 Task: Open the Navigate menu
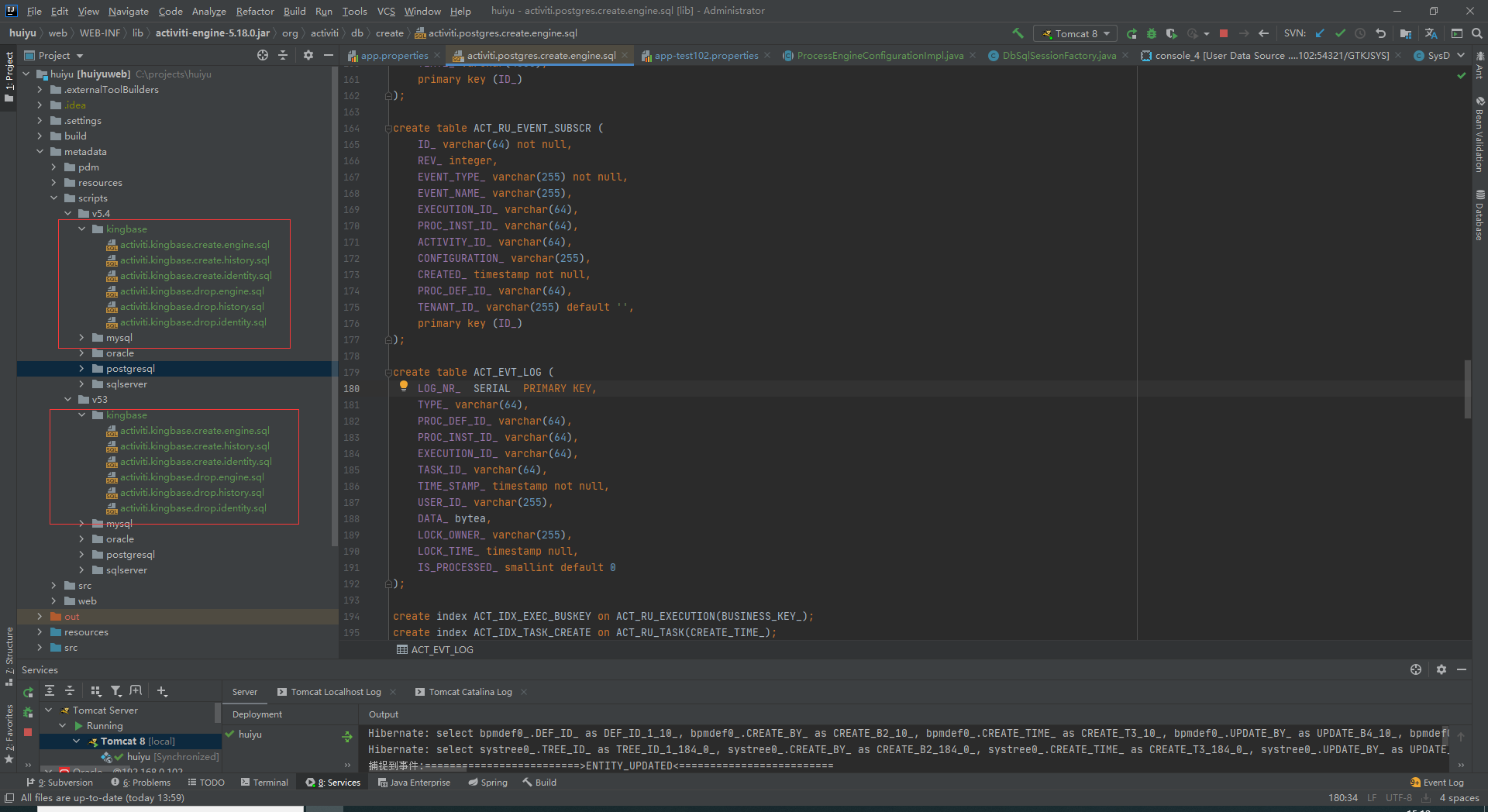128,11
